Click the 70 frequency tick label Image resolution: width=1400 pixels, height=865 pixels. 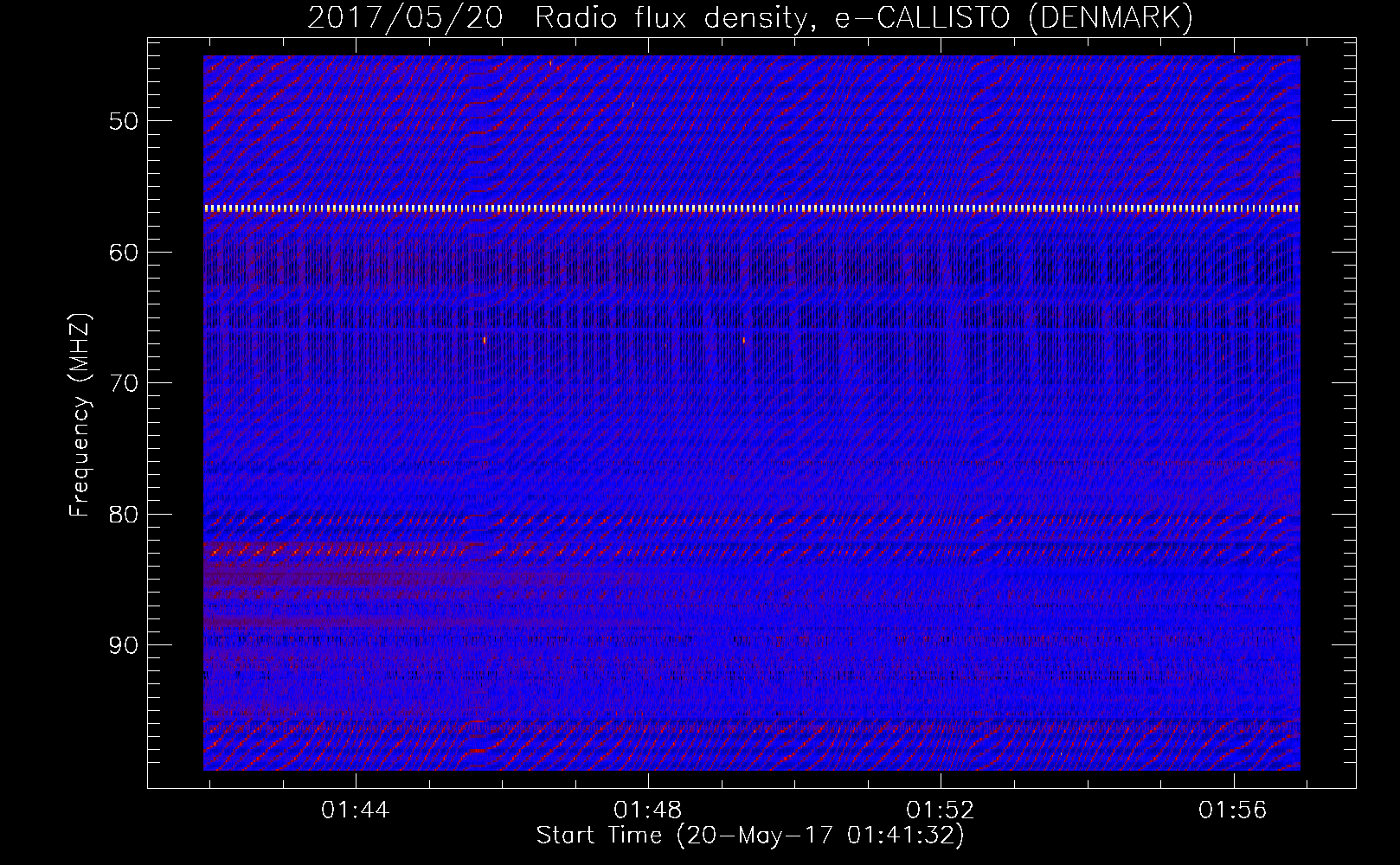124,383
